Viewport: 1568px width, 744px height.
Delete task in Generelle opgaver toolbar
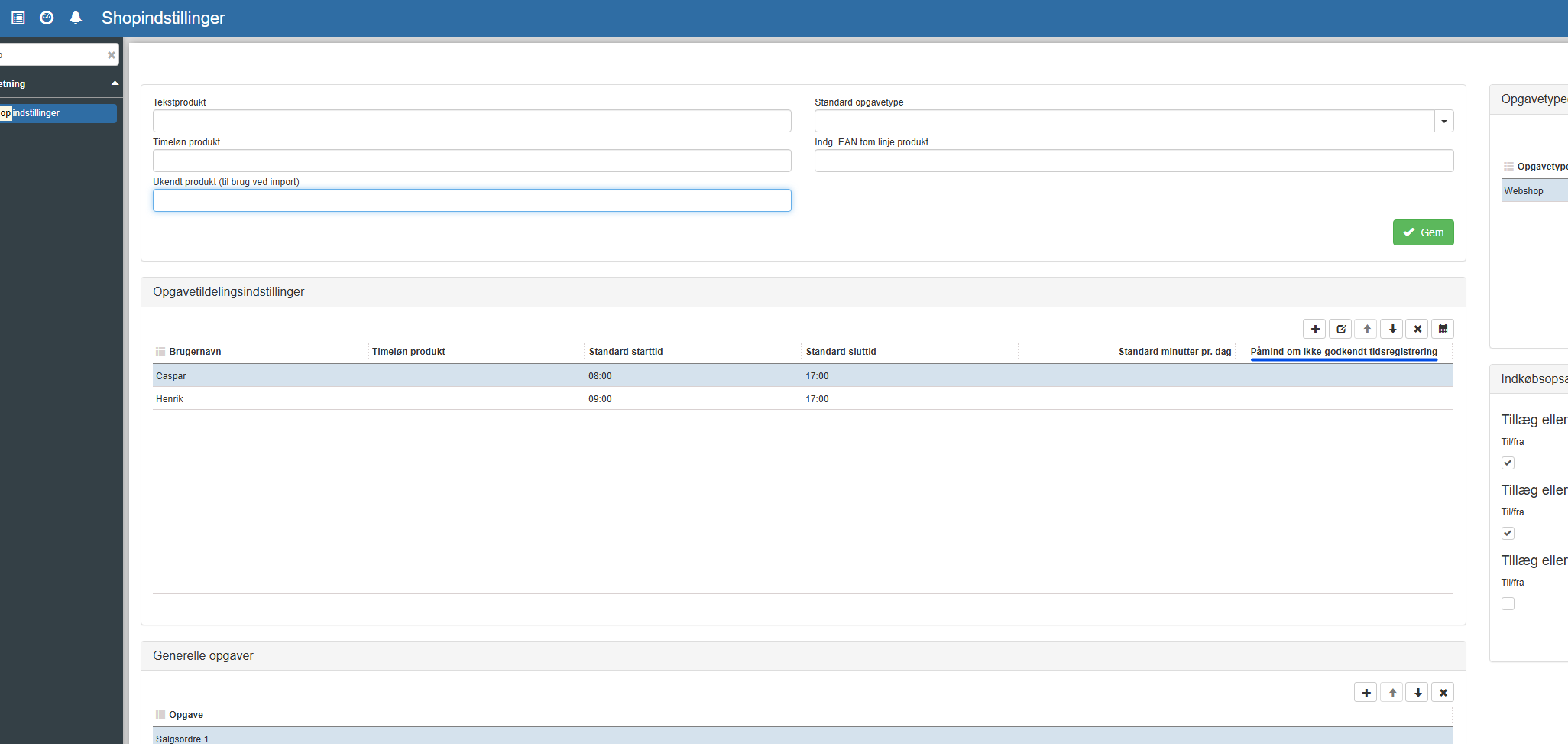tap(1443, 693)
